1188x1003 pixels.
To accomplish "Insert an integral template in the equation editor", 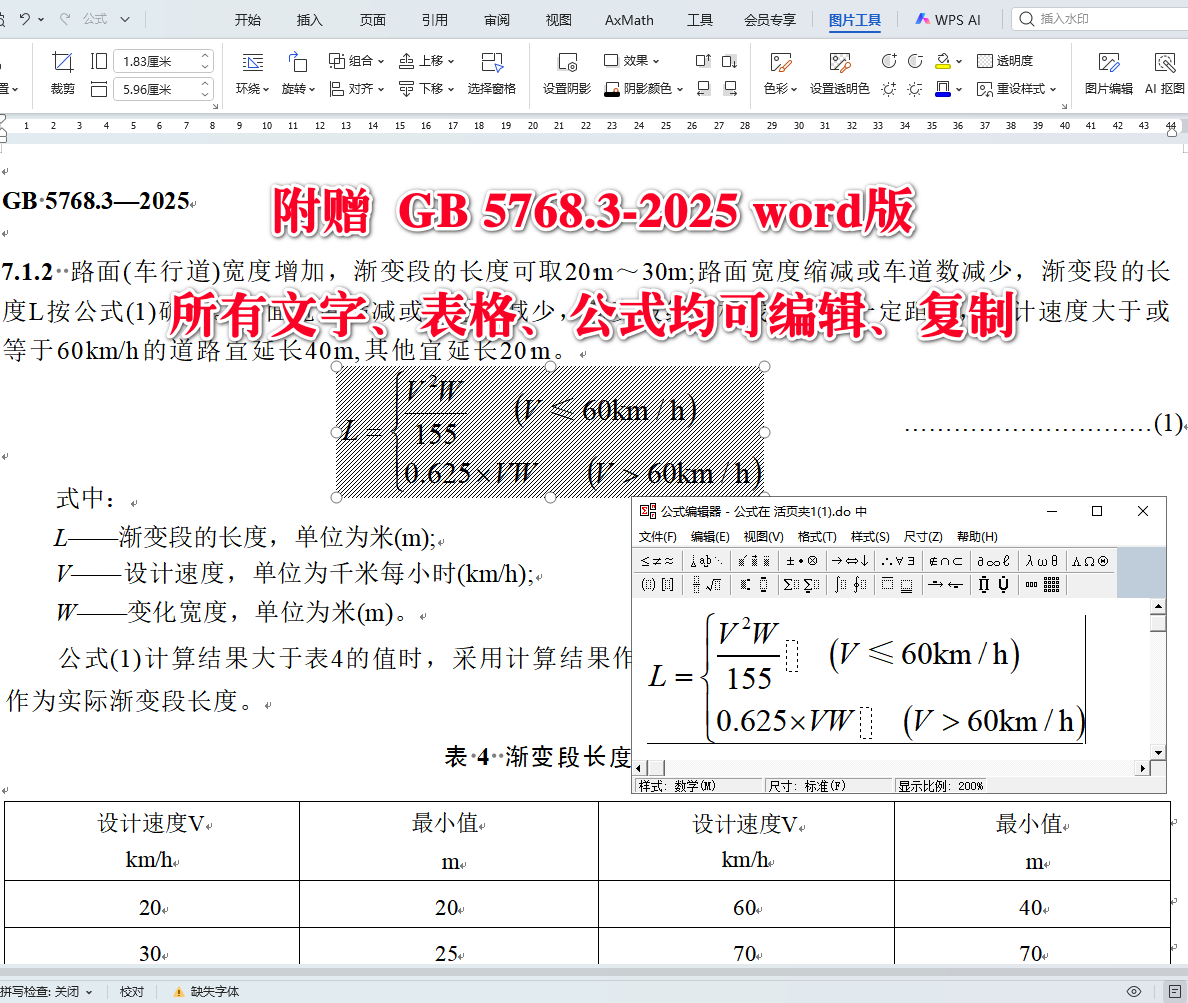I will [840, 584].
